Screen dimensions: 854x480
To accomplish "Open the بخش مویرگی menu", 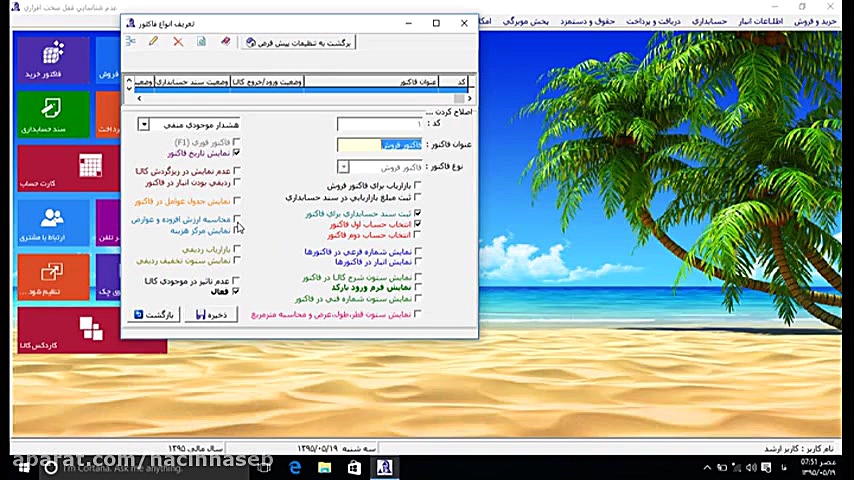I will click(526, 21).
